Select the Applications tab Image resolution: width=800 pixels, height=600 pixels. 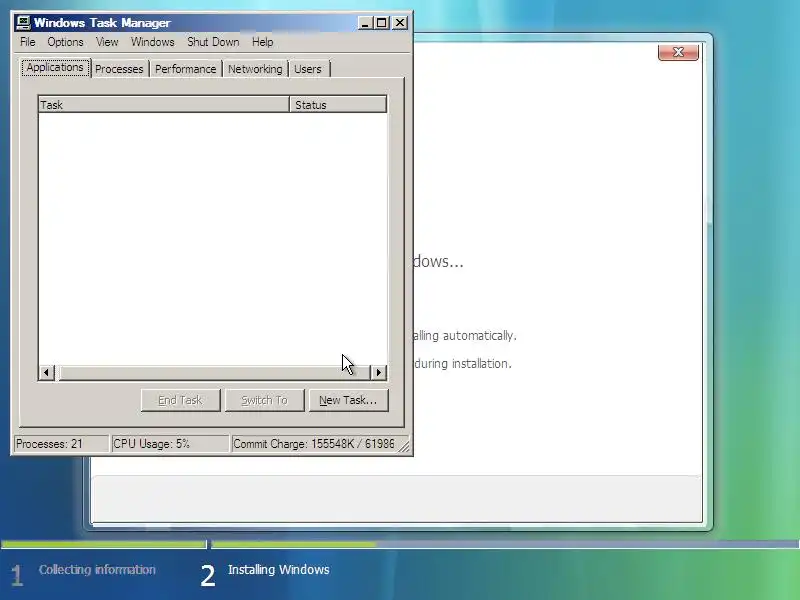55,67
